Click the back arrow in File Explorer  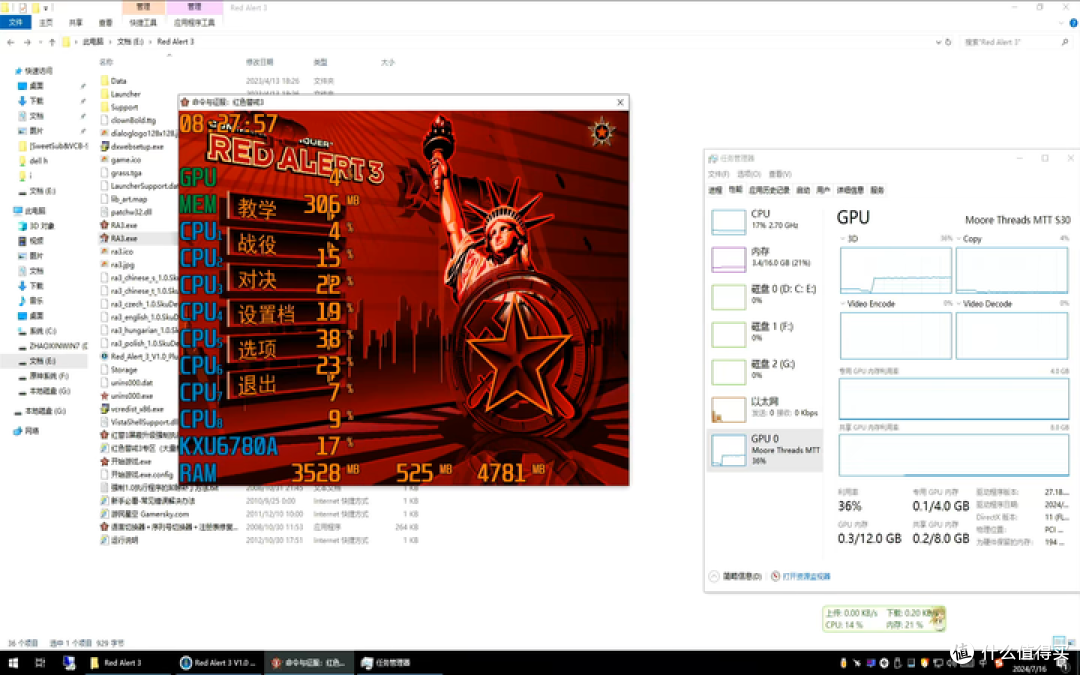[10, 42]
